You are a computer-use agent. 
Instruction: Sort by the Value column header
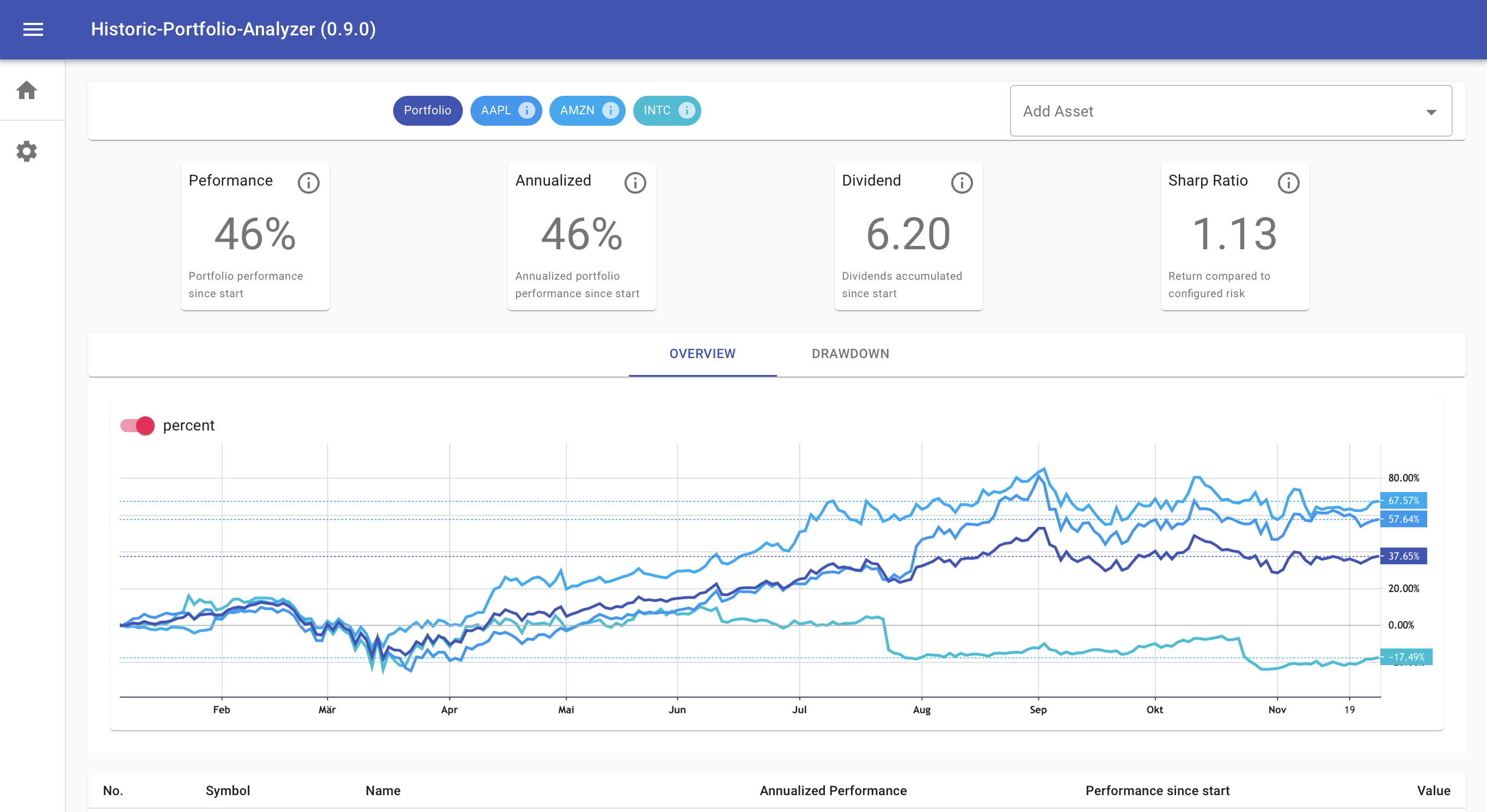point(1433,791)
